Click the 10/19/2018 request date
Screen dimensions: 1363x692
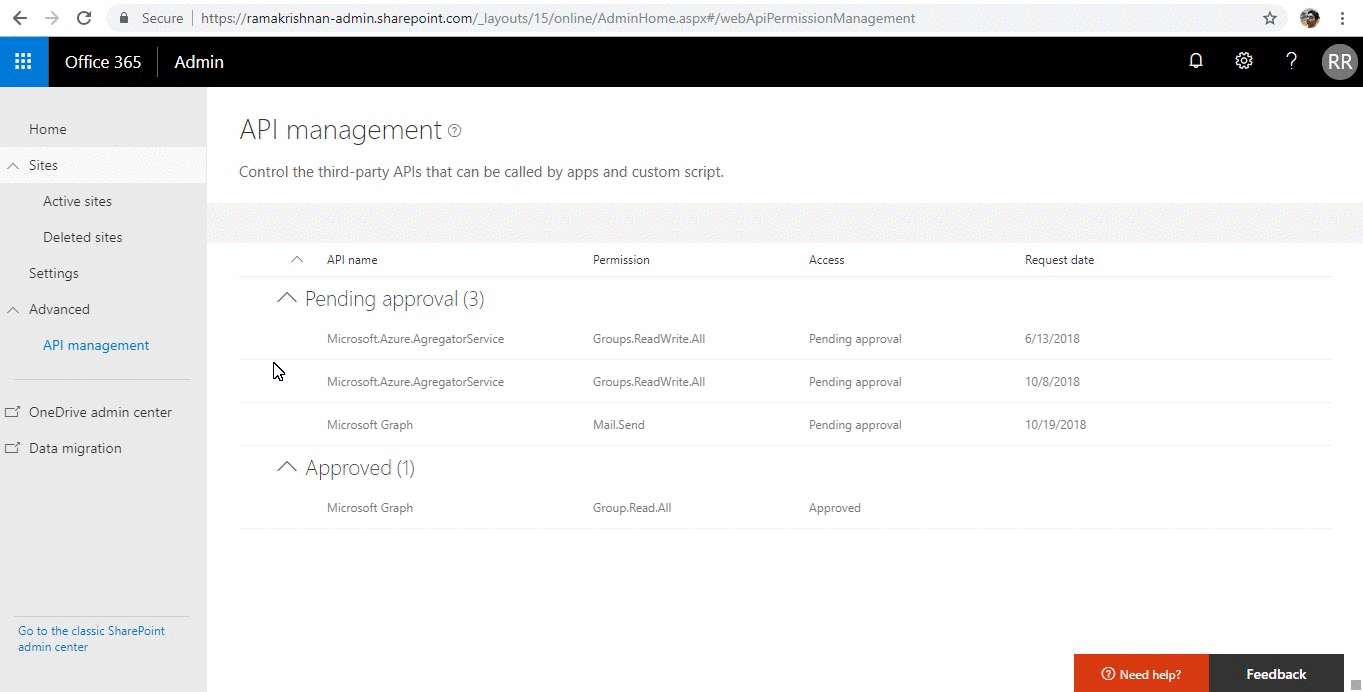[x=1055, y=425]
